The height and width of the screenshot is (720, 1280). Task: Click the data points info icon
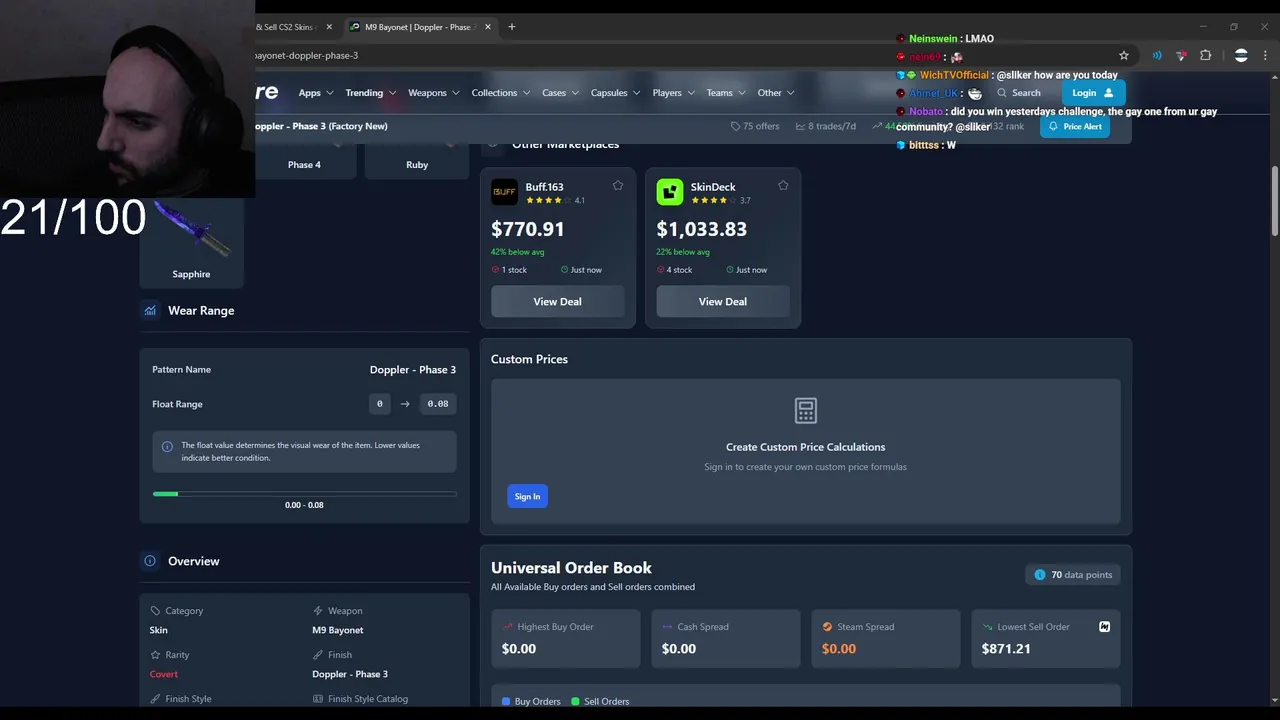[1040, 575]
